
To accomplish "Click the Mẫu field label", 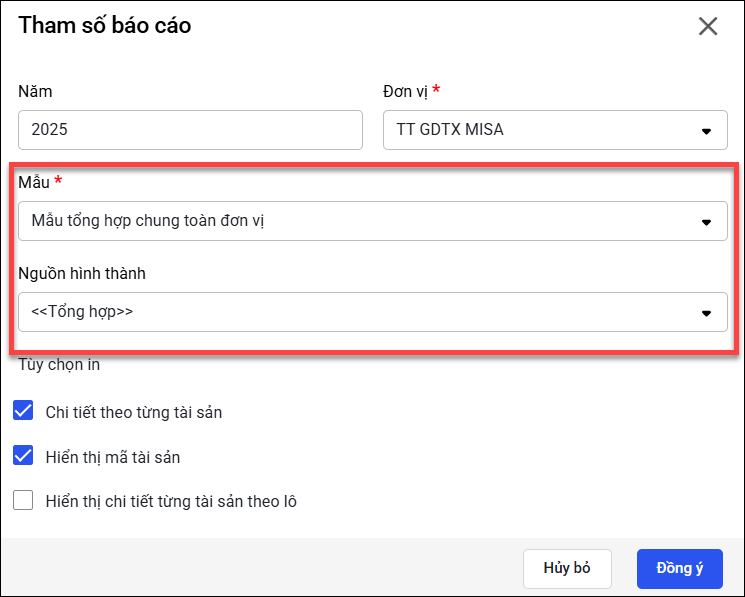I will (35, 181).
